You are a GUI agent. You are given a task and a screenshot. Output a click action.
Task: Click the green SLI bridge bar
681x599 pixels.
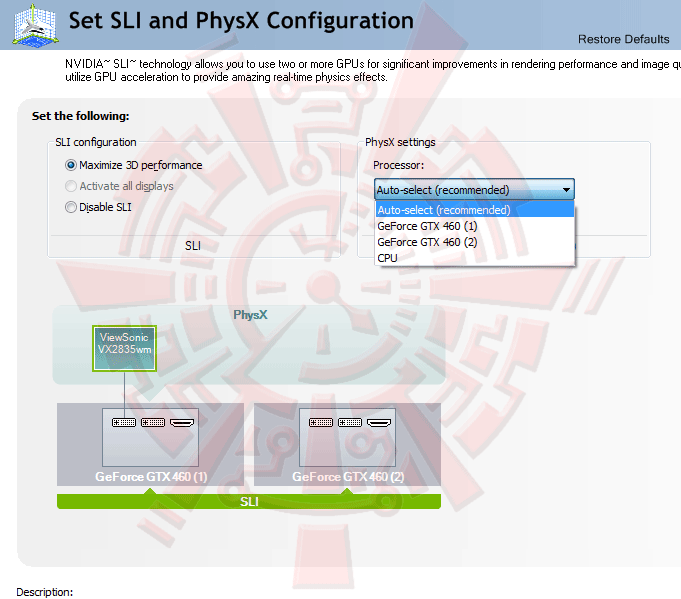pos(249,501)
